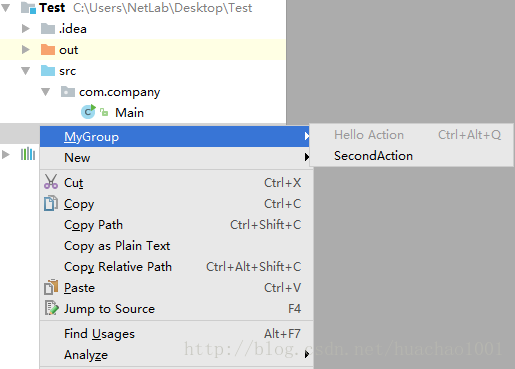Click the Ctrl+Alt+Q shortcut text
The width and height of the screenshot is (515, 369).
pos(469,135)
